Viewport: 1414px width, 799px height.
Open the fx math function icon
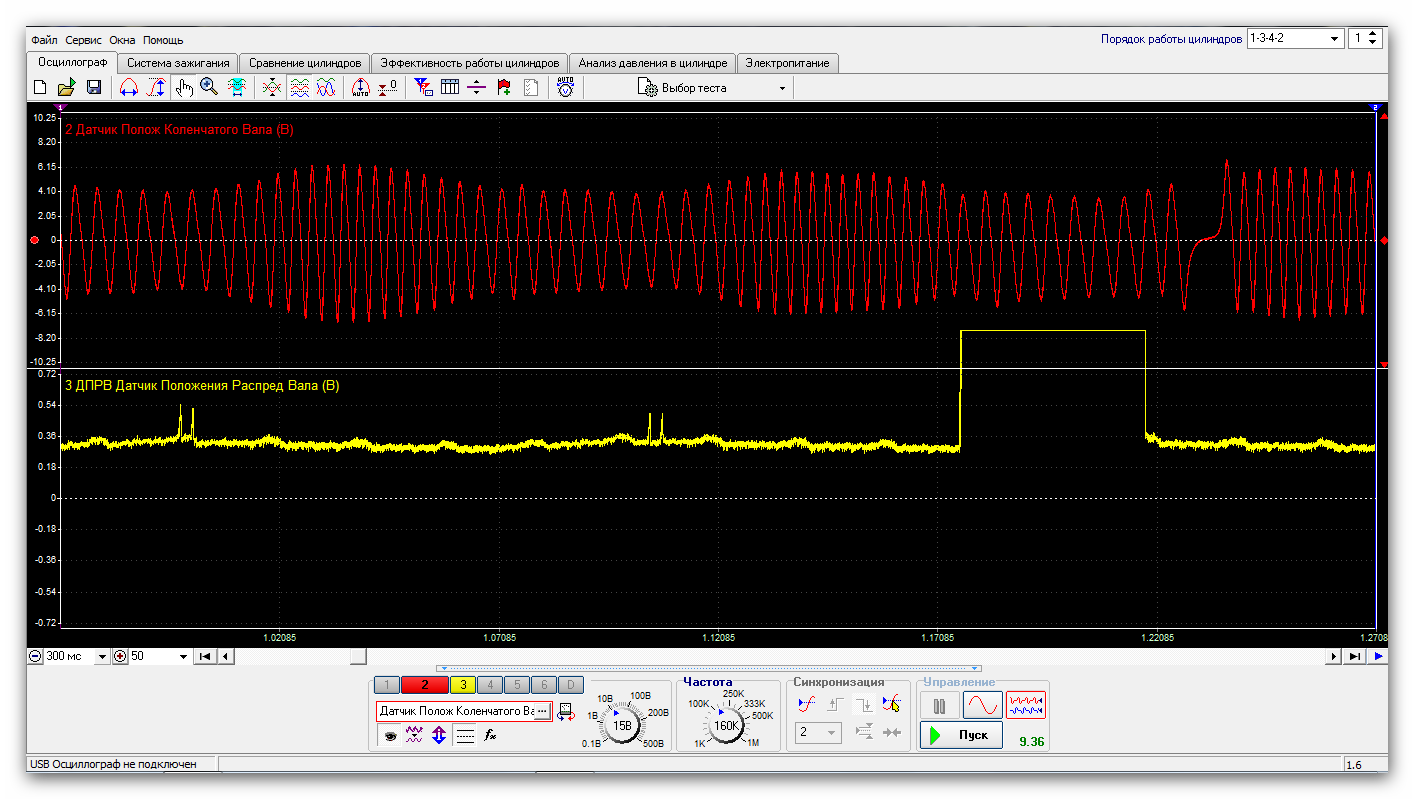[490, 735]
